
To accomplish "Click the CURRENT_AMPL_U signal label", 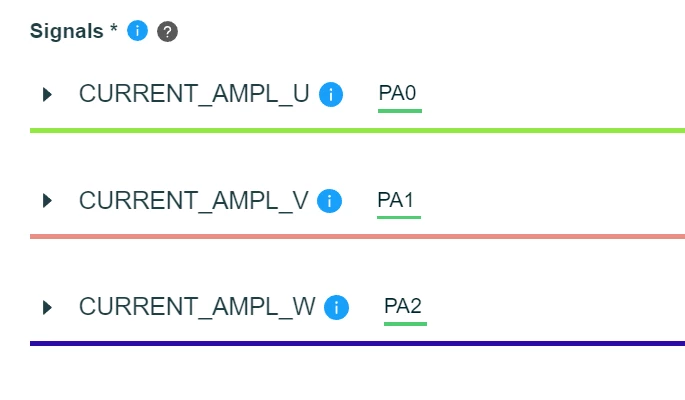I will coord(194,94).
